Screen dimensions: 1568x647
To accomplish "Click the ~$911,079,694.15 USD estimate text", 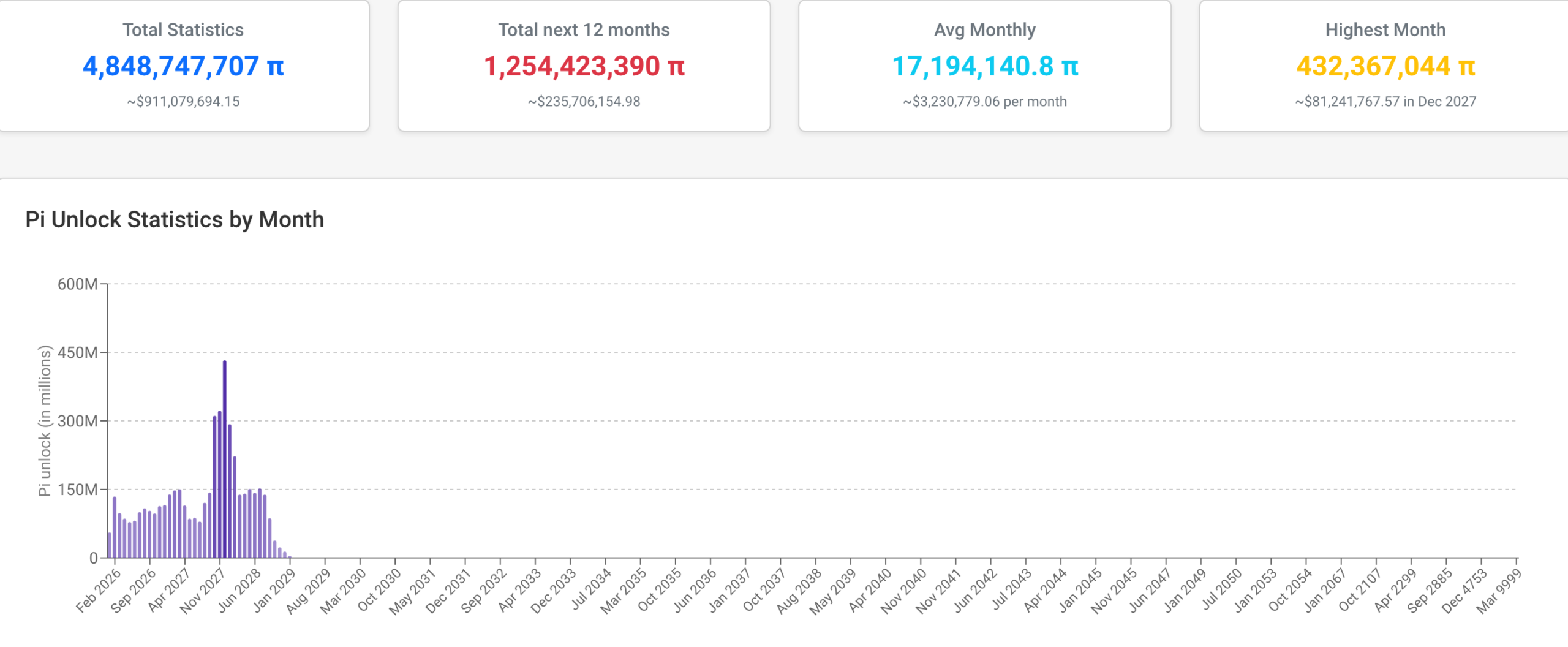I will point(184,103).
